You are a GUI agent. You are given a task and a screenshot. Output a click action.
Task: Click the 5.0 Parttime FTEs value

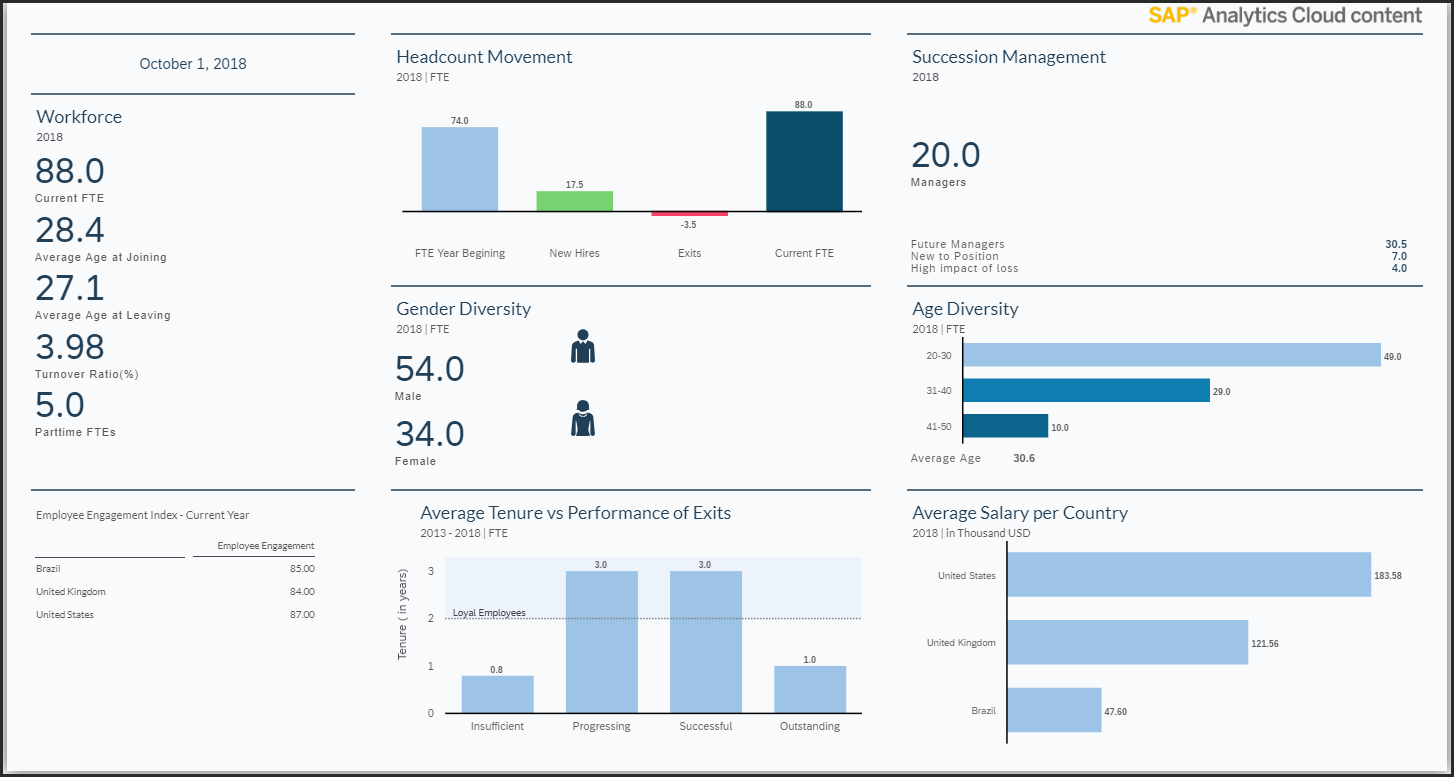(60, 405)
